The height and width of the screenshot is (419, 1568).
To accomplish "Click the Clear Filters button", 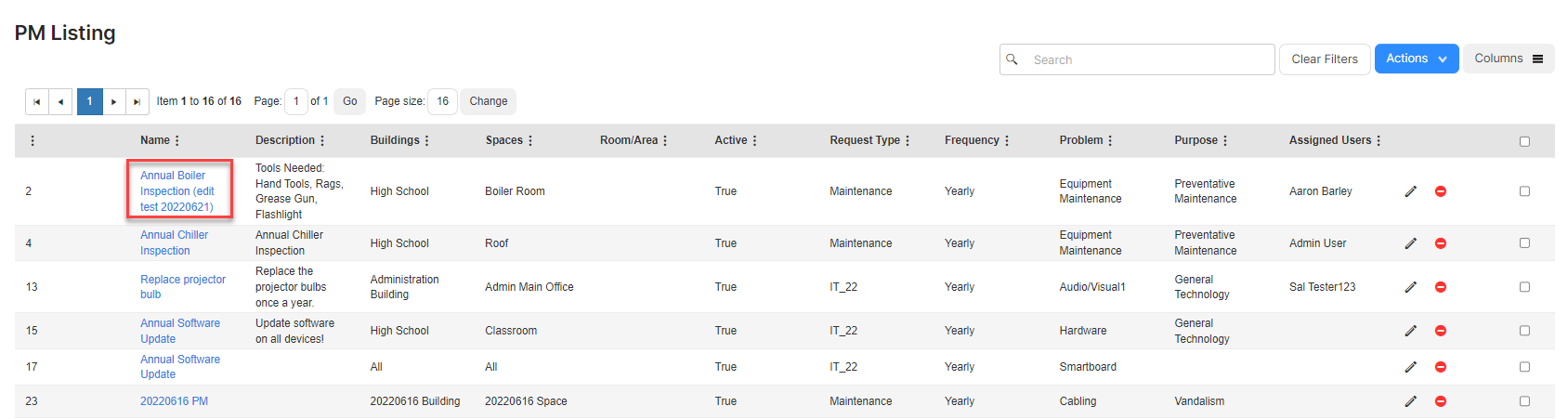I will (x=1325, y=59).
